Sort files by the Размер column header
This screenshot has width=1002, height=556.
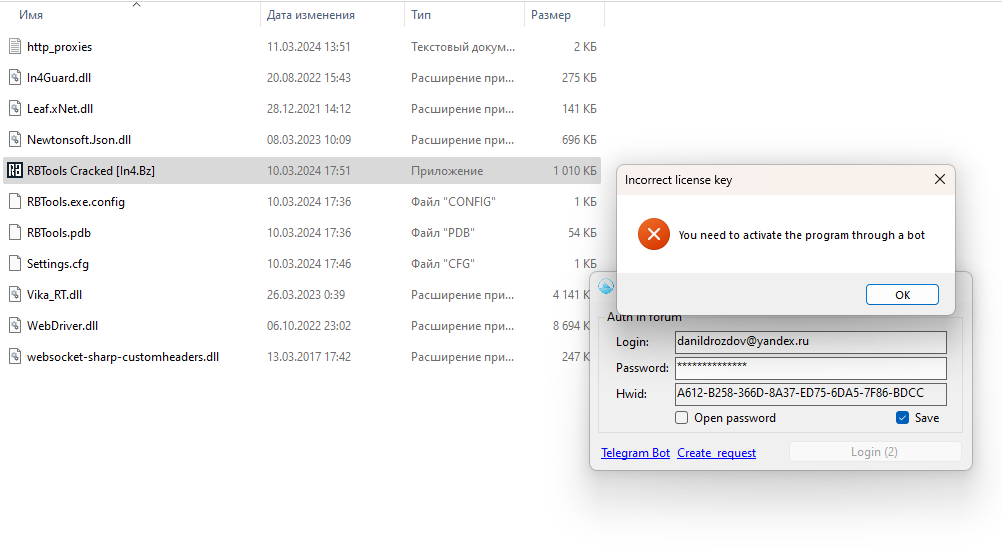pos(551,15)
